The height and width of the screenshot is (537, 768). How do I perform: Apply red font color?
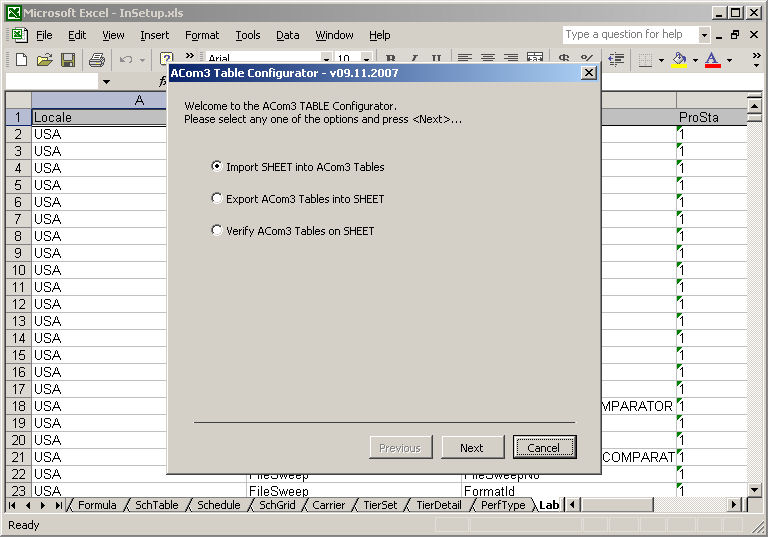pyautogui.click(x=712, y=60)
